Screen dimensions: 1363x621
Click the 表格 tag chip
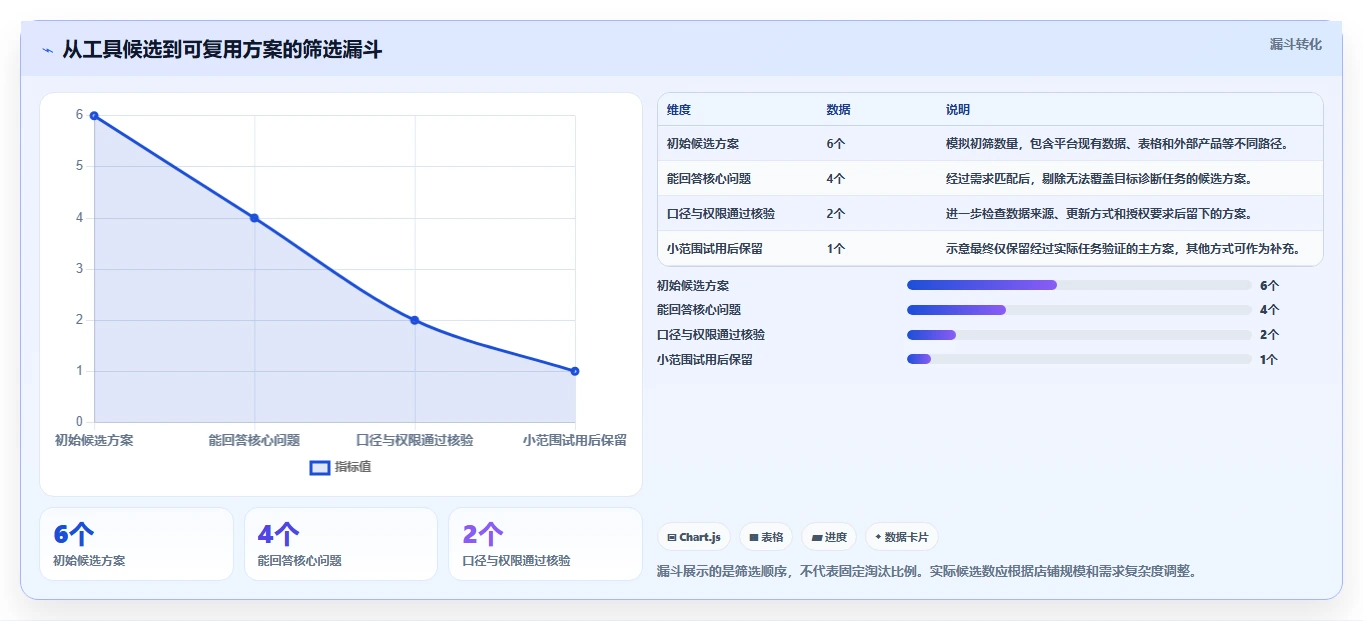pyautogui.click(x=766, y=537)
